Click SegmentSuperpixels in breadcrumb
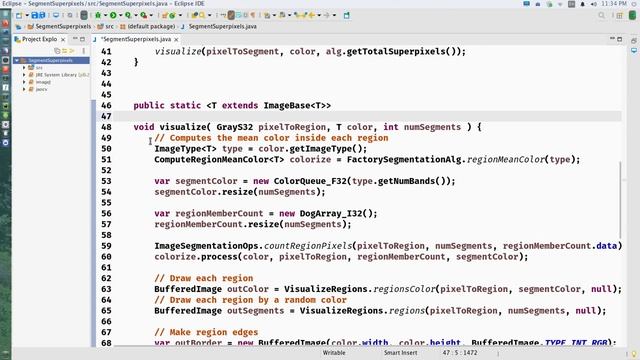Screen dimensions: 640x360 (63, 26)
